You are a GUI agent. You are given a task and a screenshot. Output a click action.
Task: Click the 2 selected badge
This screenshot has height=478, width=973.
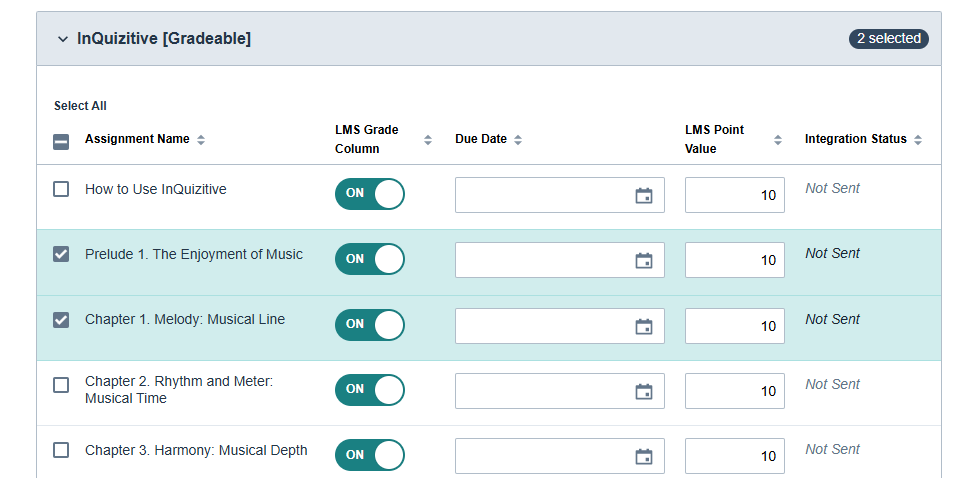click(888, 39)
